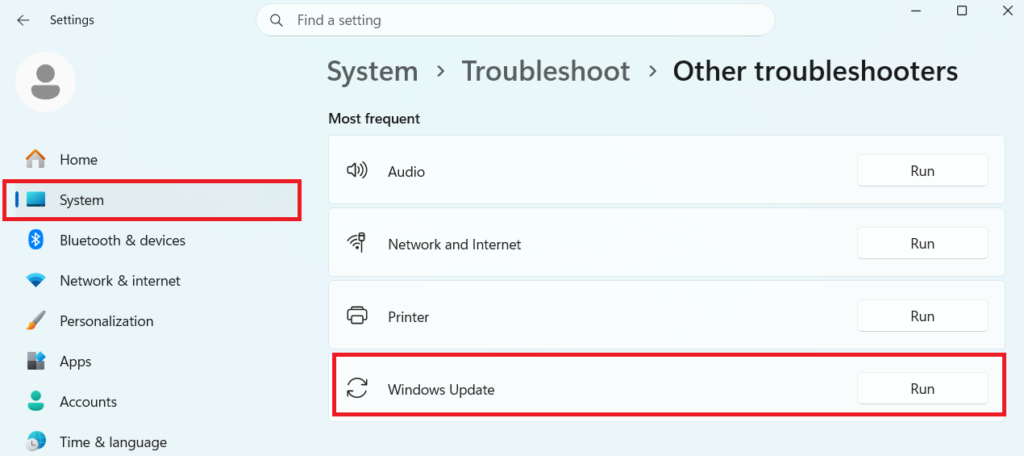Image resolution: width=1024 pixels, height=456 pixels.
Task: Click the user profile avatar
Action: coord(46,82)
